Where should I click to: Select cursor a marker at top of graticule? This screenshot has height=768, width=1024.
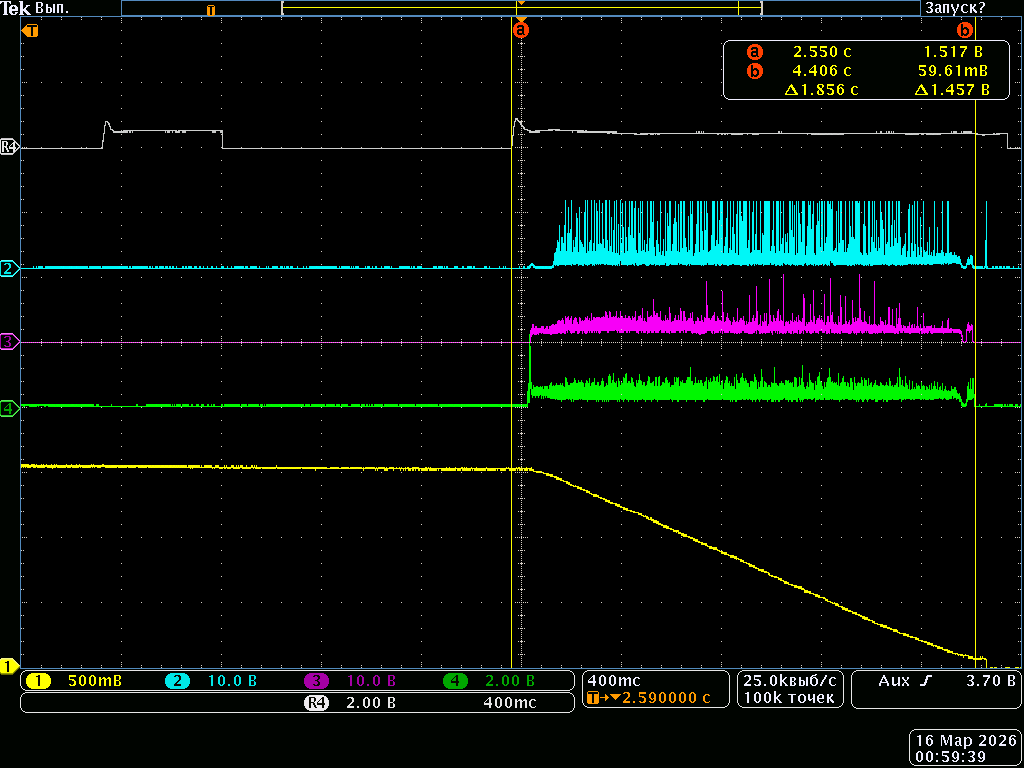point(520,30)
